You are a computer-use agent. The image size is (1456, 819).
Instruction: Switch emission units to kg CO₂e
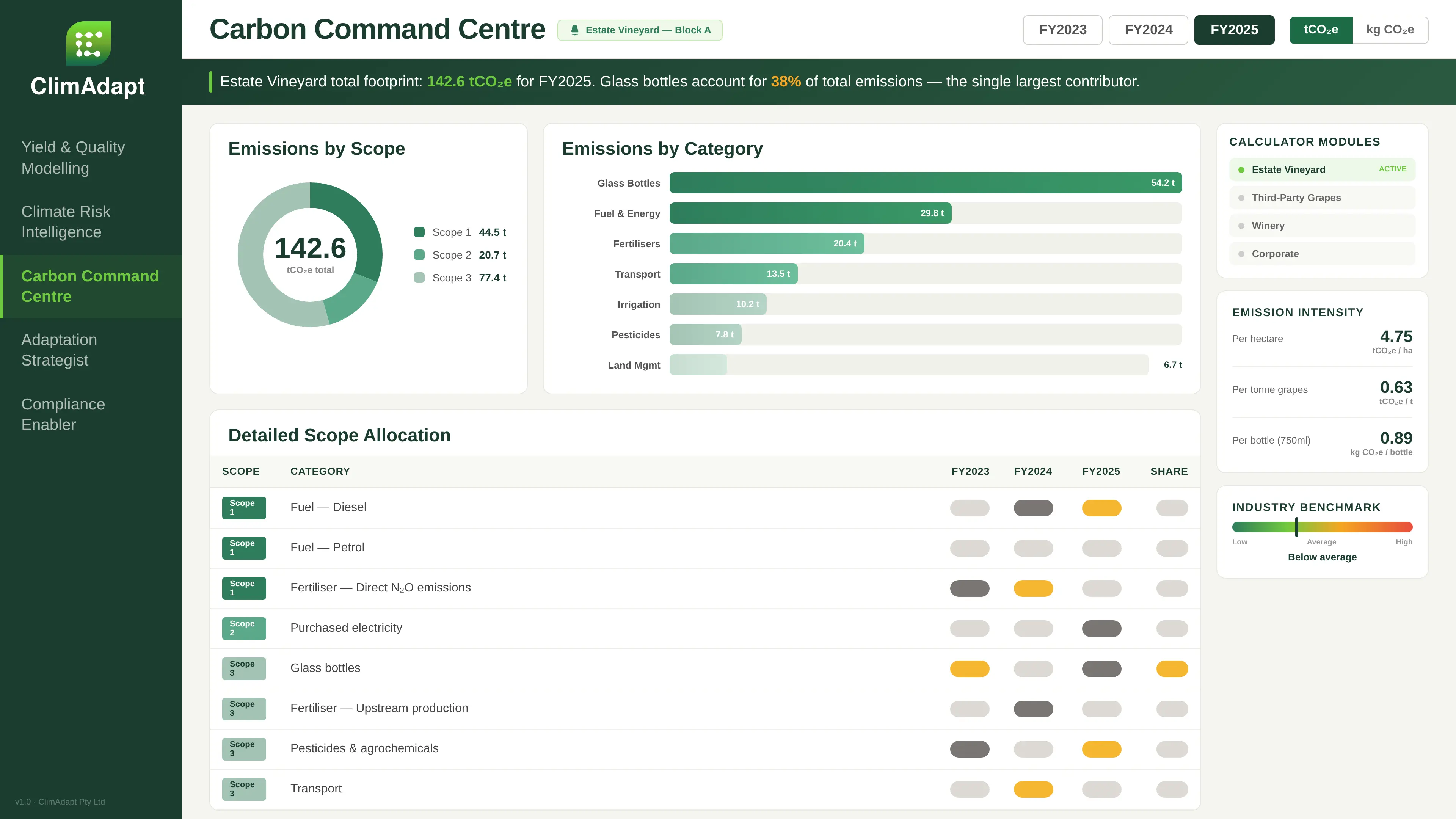click(1390, 30)
